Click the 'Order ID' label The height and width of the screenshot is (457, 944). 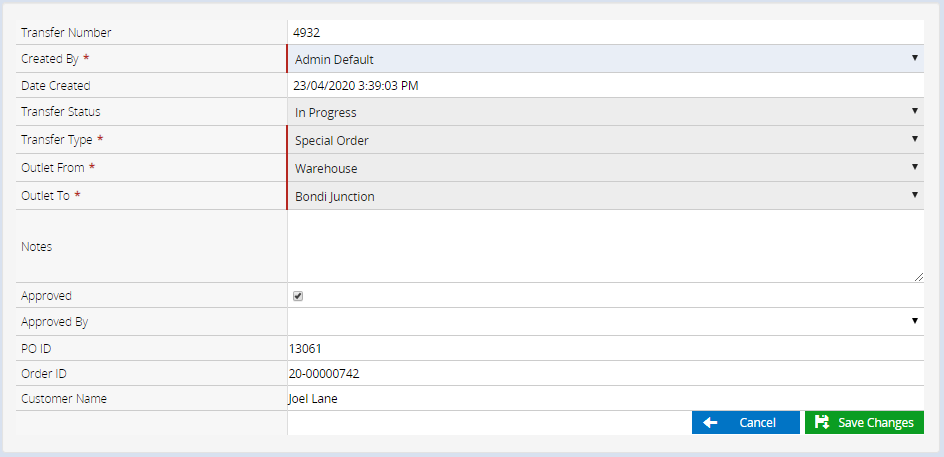pyautogui.click(x=44, y=373)
